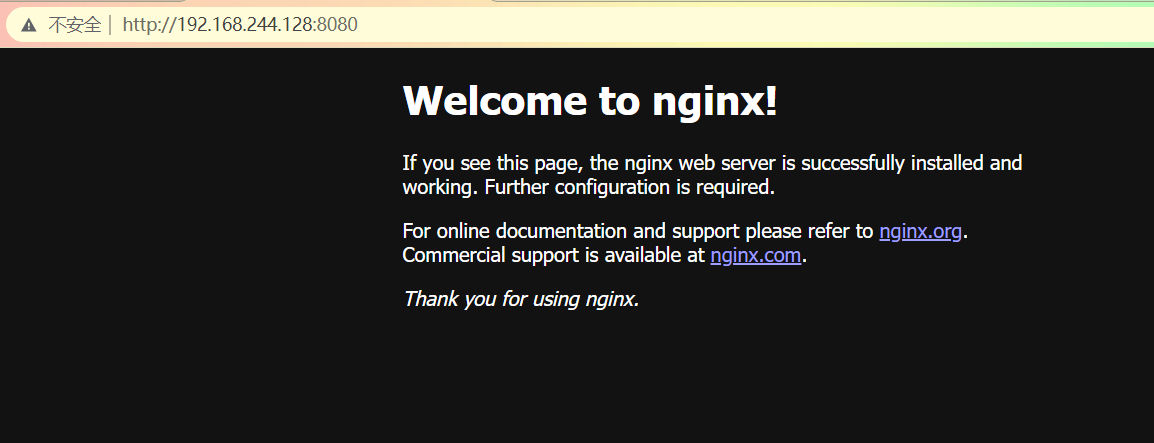Screen dimensions: 1154x443
Task: Click the line ending in Further configuration is required.
Action: pos(589,187)
